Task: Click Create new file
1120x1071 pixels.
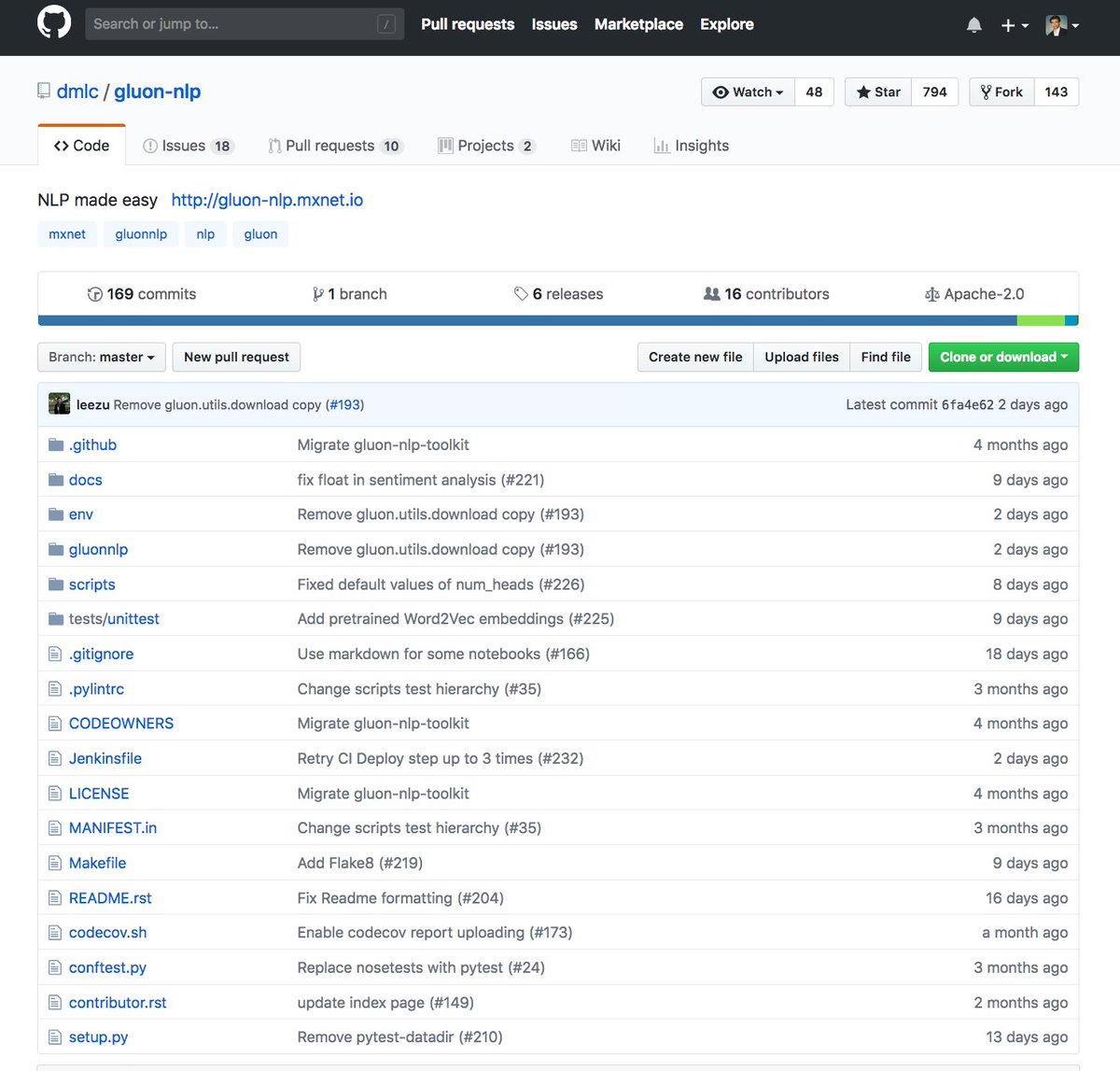Action: [x=695, y=357]
